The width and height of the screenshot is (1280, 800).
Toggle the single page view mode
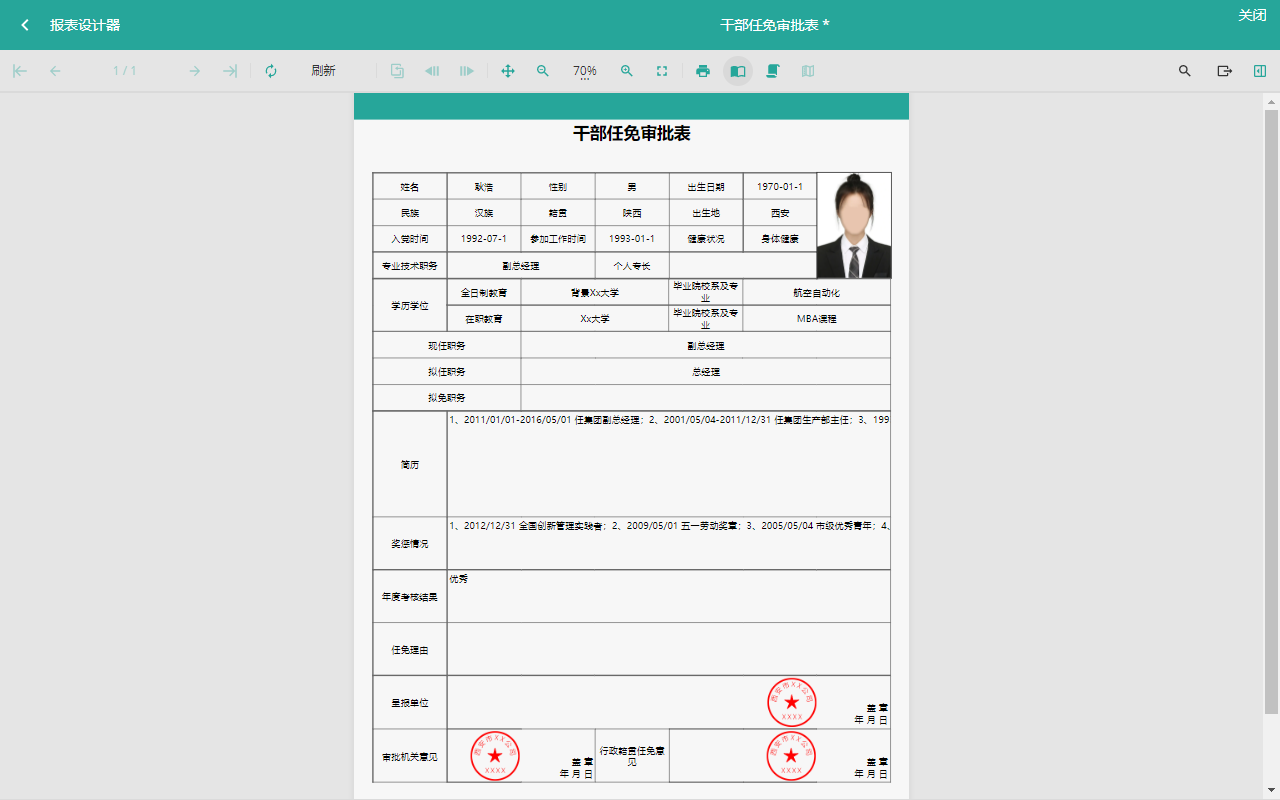point(738,71)
